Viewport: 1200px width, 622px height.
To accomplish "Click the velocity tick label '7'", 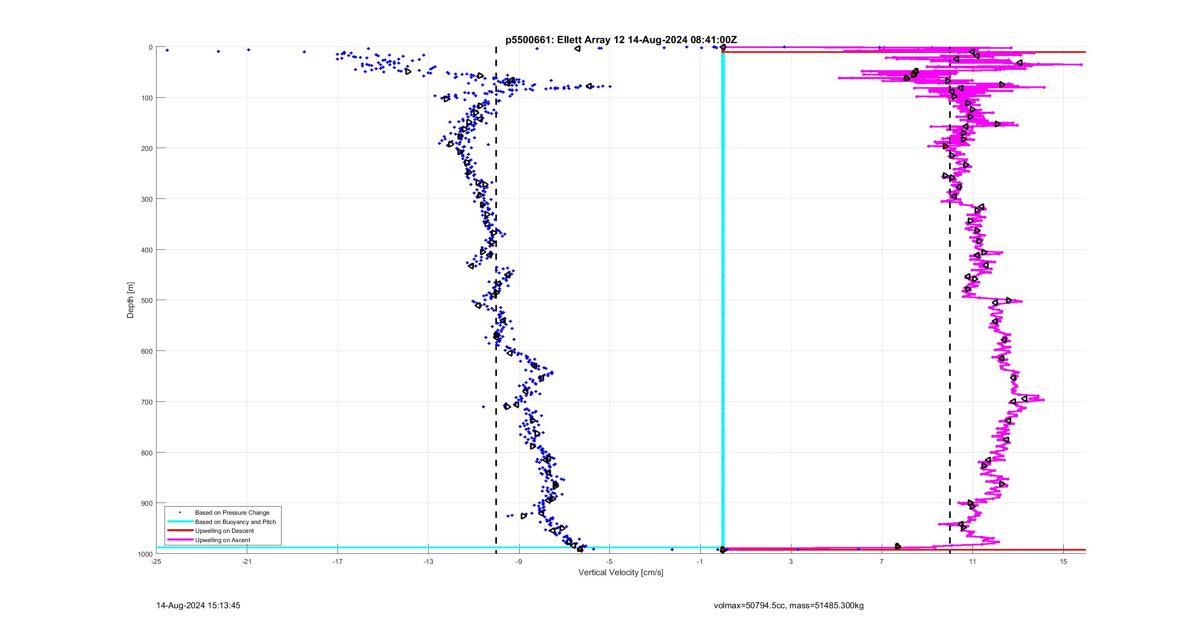I will coord(882,562).
